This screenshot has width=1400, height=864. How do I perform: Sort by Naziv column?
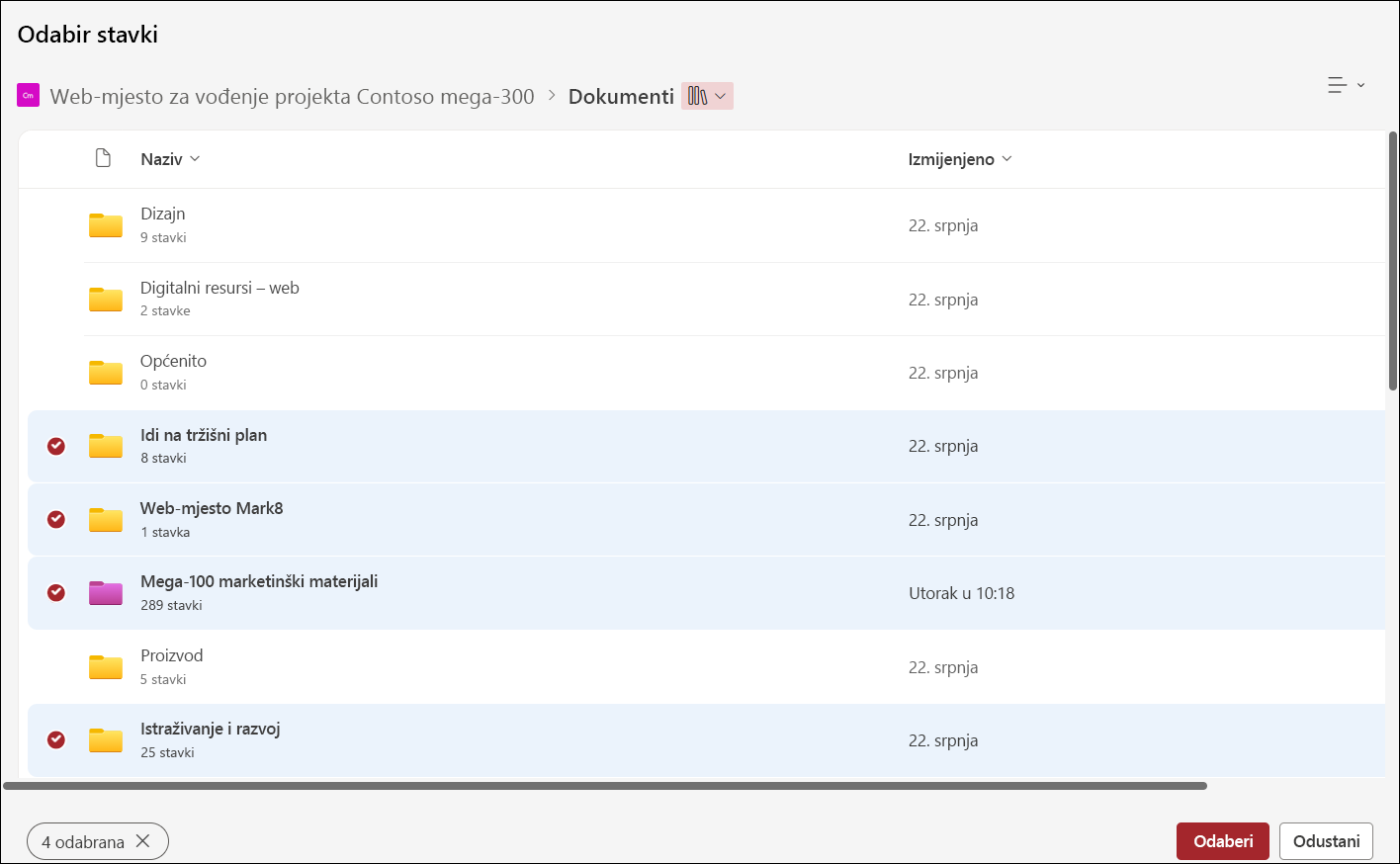click(x=170, y=159)
